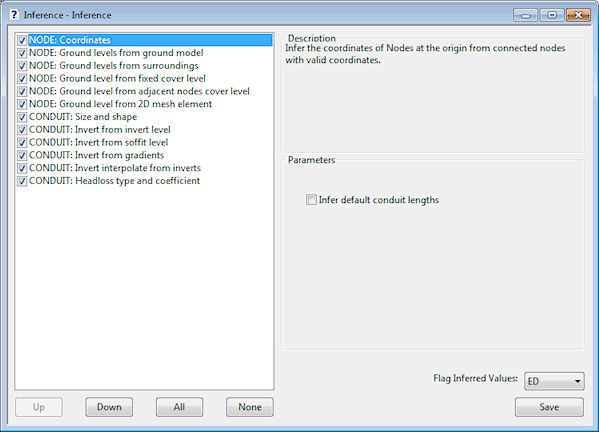Select NODE: Ground level from fixed cover level
The width and height of the screenshot is (599, 432).
[x=117, y=78]
